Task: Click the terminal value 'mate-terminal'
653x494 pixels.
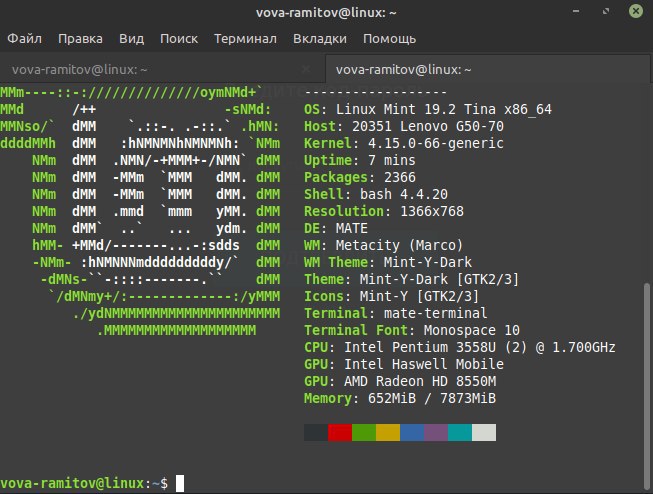Action: click(436, 313)
